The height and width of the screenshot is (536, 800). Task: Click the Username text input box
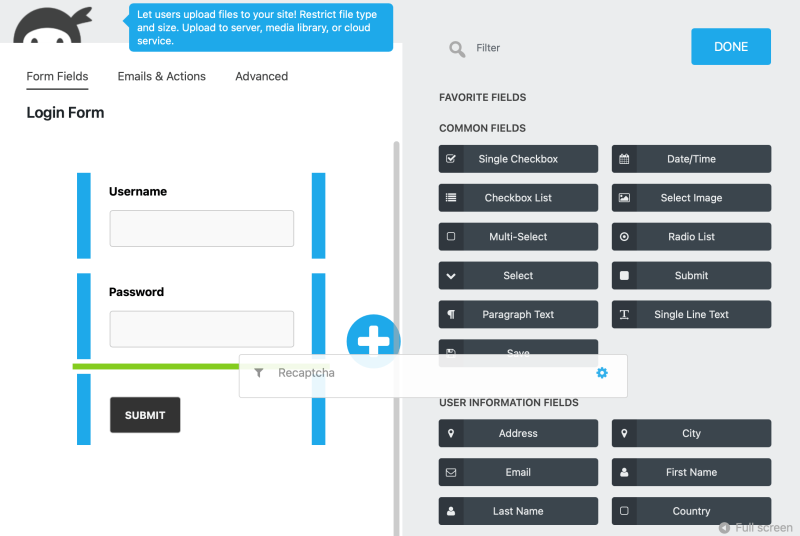[201, 228]
